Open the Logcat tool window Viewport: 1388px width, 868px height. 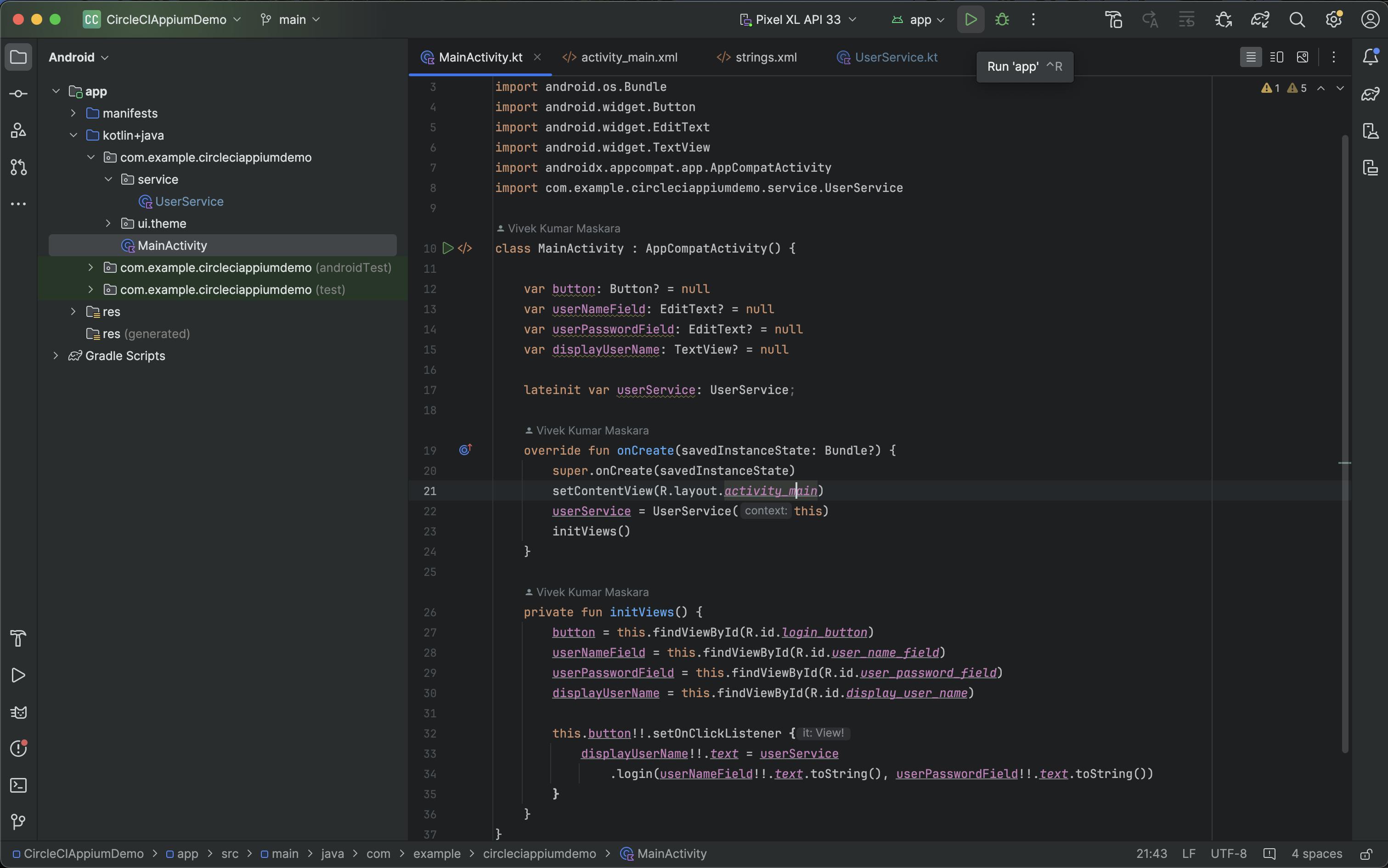point(19,712)
